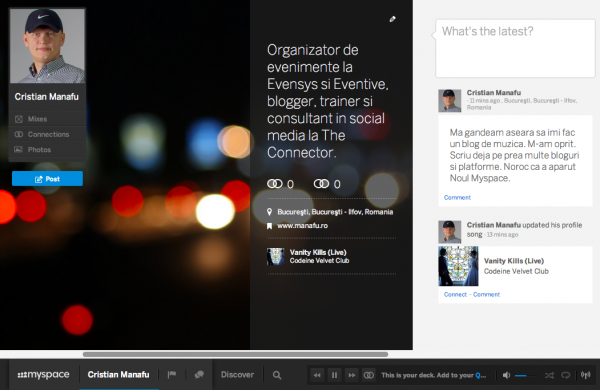Click the search magnifier icon
Viewport: 600px width, 390px height.
(x=277, y=375)
